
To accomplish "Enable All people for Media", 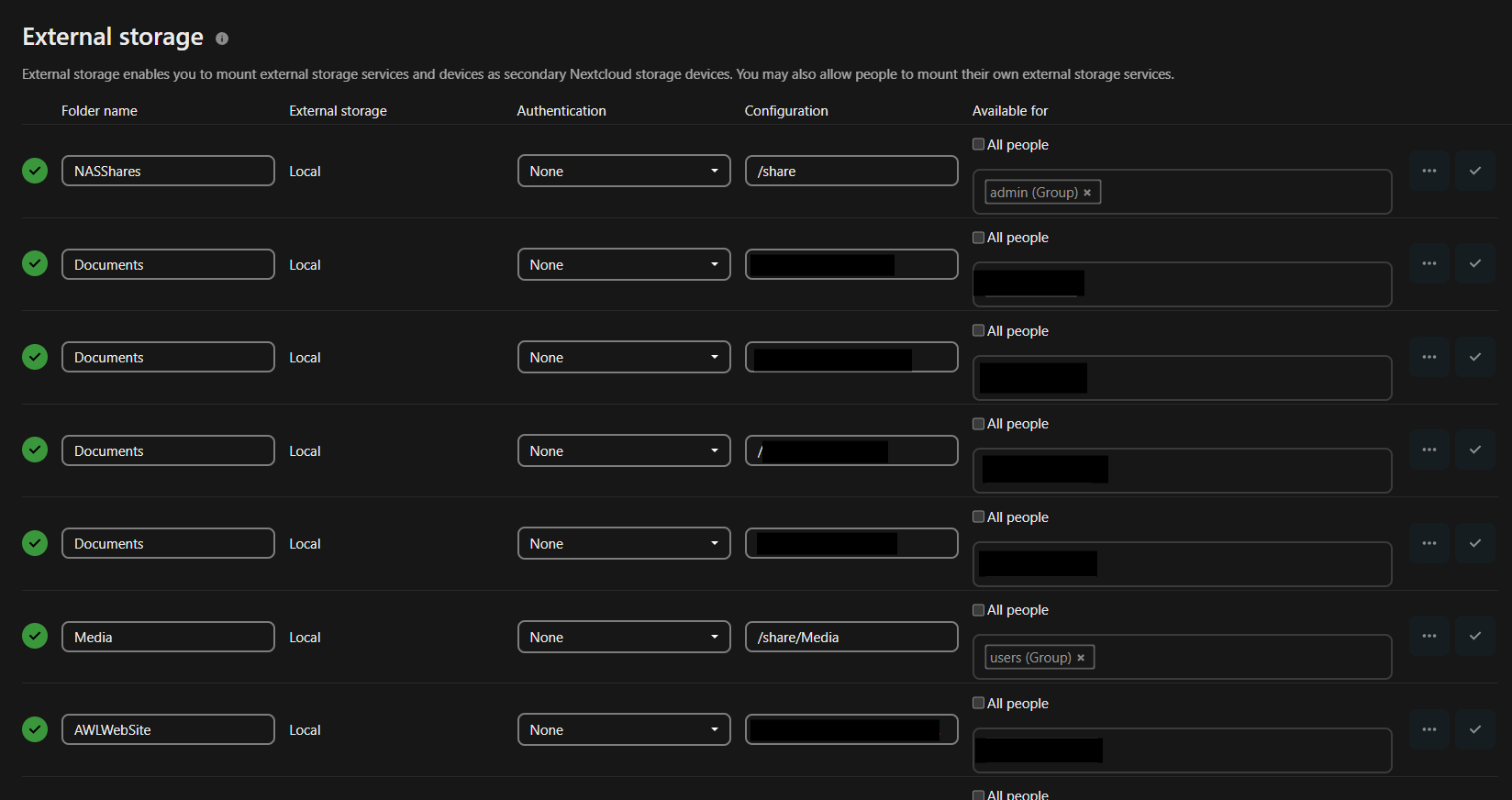I will click(x=979, y=610).
